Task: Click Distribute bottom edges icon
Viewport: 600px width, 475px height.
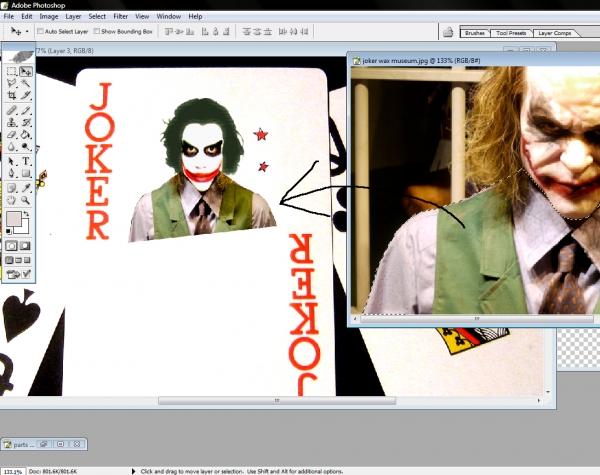Action: [x=268, y=32]
